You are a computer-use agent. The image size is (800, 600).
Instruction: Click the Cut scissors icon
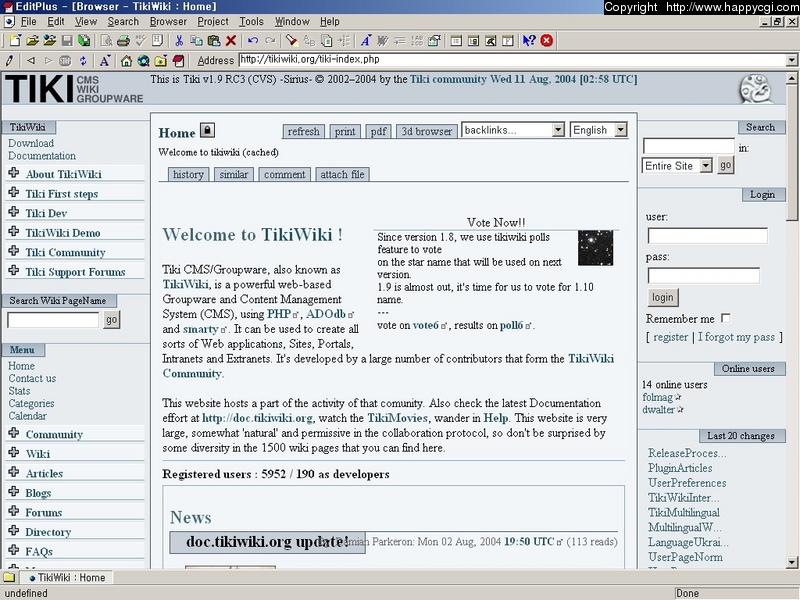pos(179,41)
